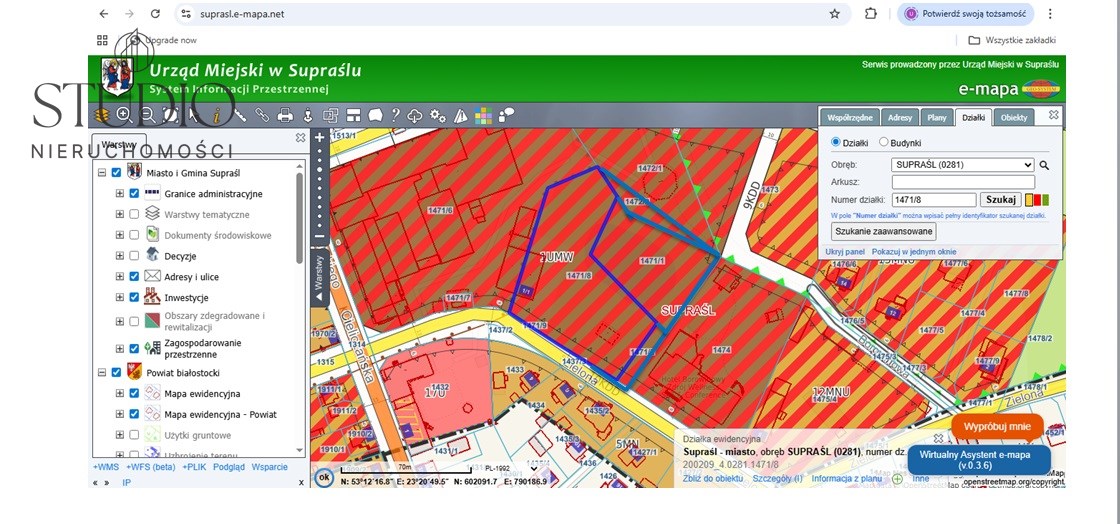Image resolution: width=1120 pixels, height=524 pixels.
Task: Click the link chain icon in toolbar
Action: click(262, 115)
